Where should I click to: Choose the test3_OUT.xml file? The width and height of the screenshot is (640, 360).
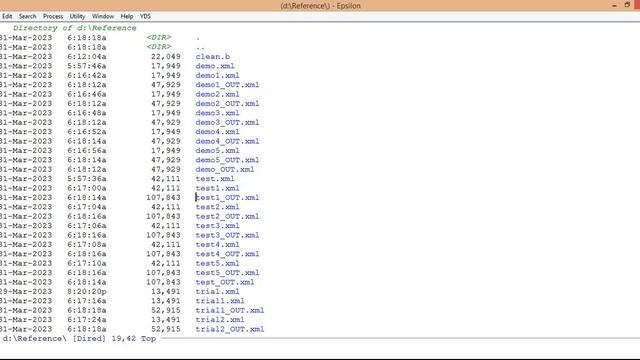pos(227,235)
